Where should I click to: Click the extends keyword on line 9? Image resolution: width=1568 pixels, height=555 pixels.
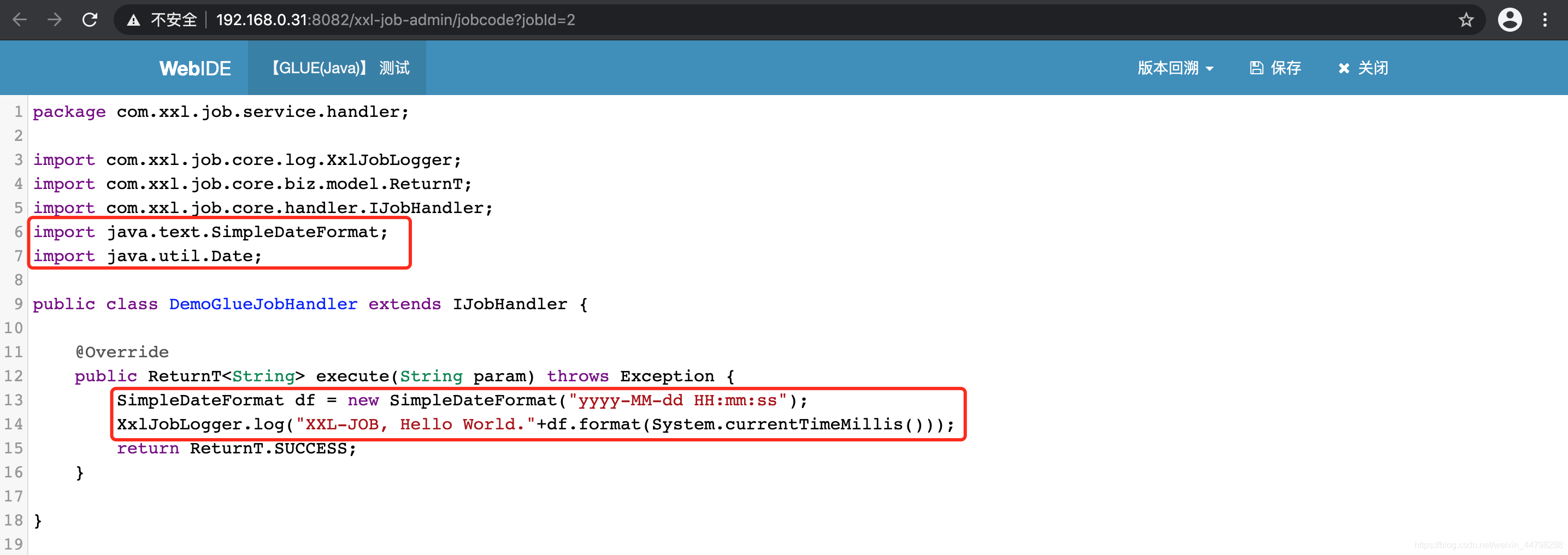point(404,304)
